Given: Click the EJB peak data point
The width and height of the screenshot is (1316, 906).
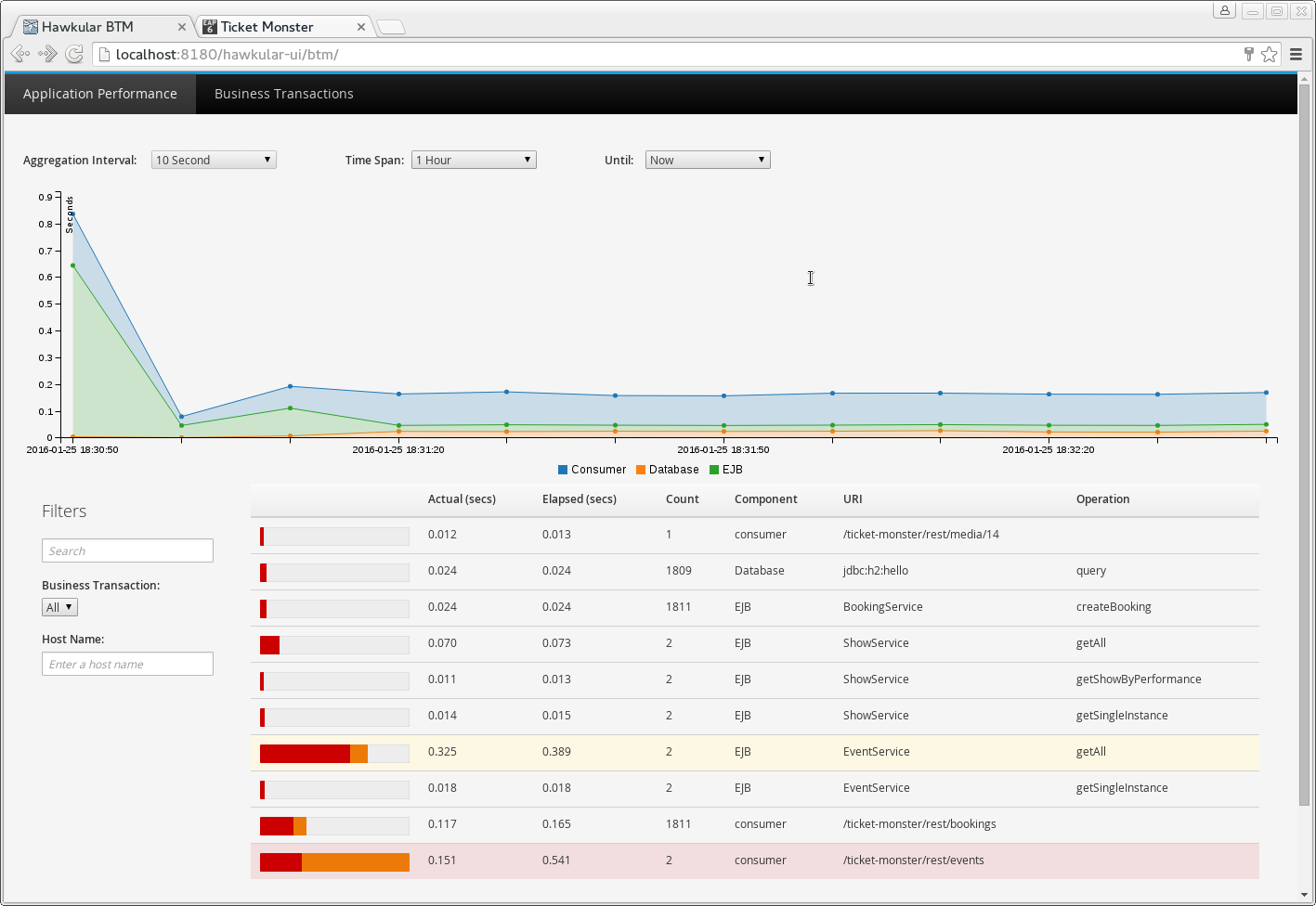Looking at the screenshot, I should 72,265.
